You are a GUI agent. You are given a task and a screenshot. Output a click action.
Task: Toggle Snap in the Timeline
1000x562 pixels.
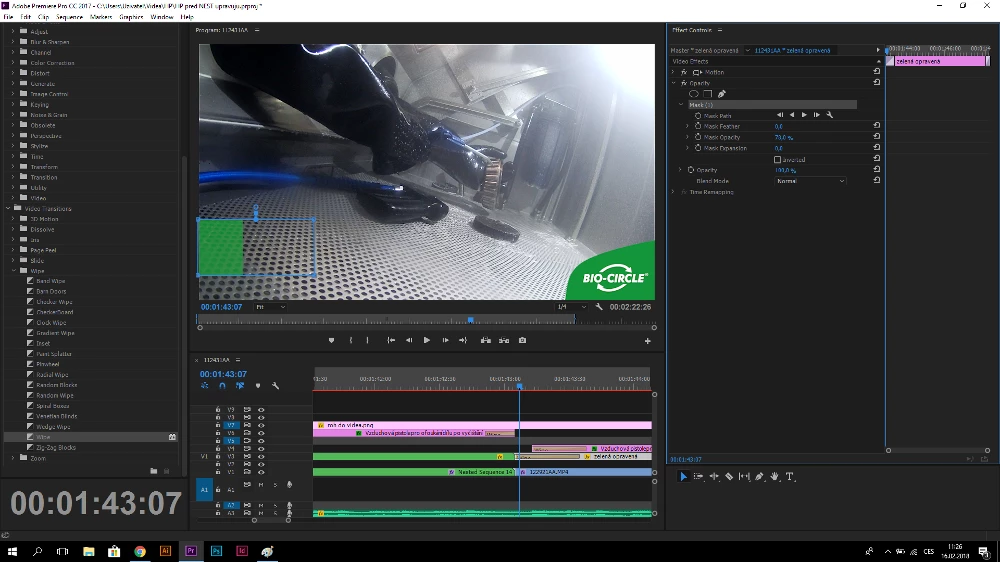click(x=222, y=386)
